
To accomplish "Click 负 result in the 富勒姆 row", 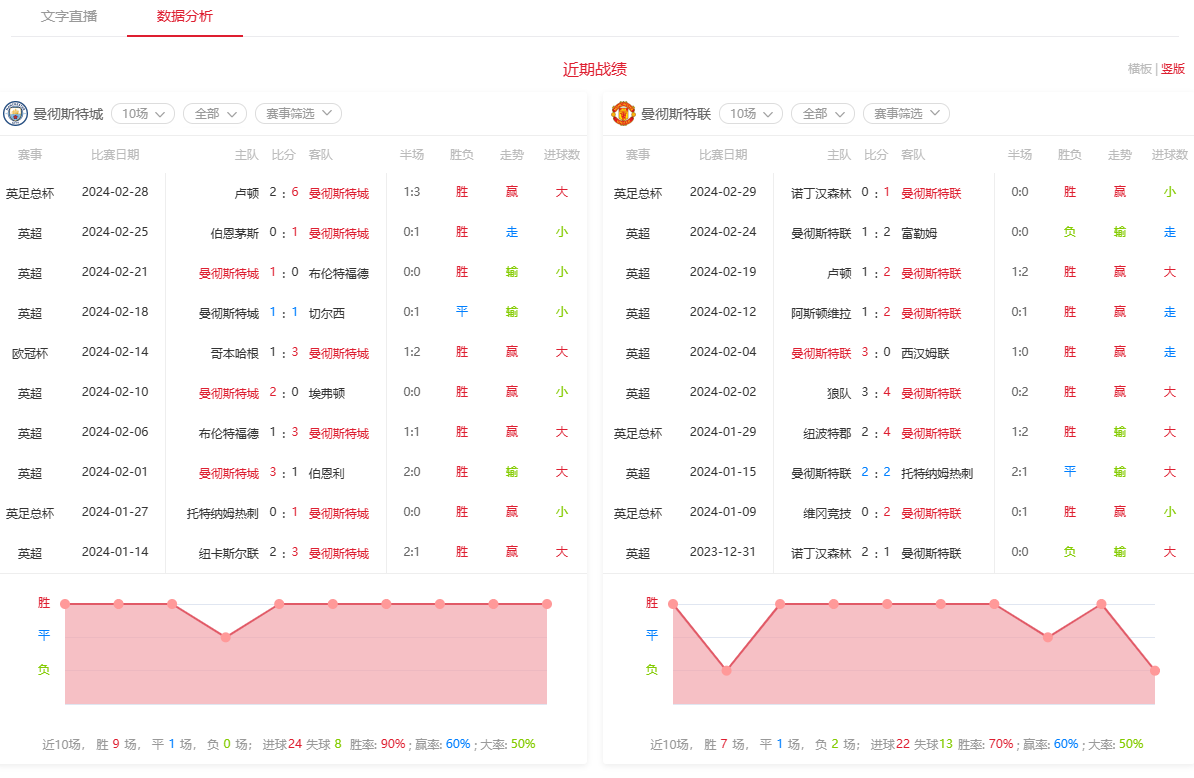I will tap(1069, 232).
